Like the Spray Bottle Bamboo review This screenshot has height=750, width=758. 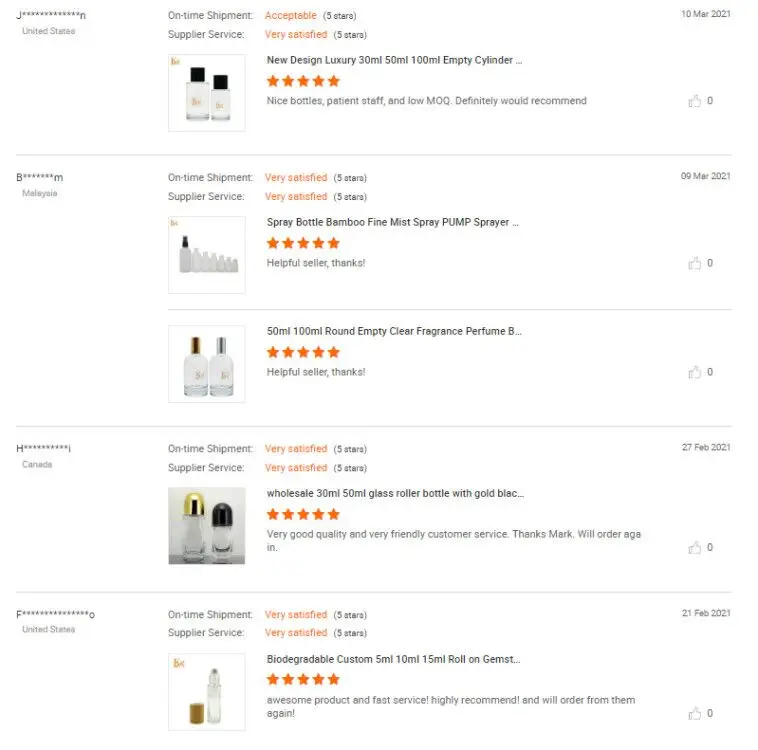click(695, 263)
